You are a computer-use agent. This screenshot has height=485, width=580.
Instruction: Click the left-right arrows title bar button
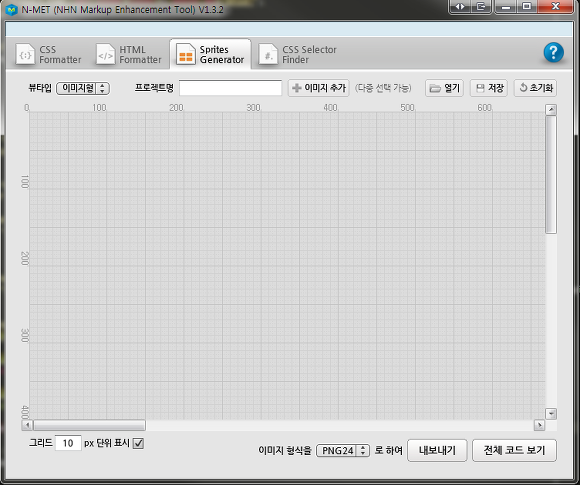[x=460, y=6]
